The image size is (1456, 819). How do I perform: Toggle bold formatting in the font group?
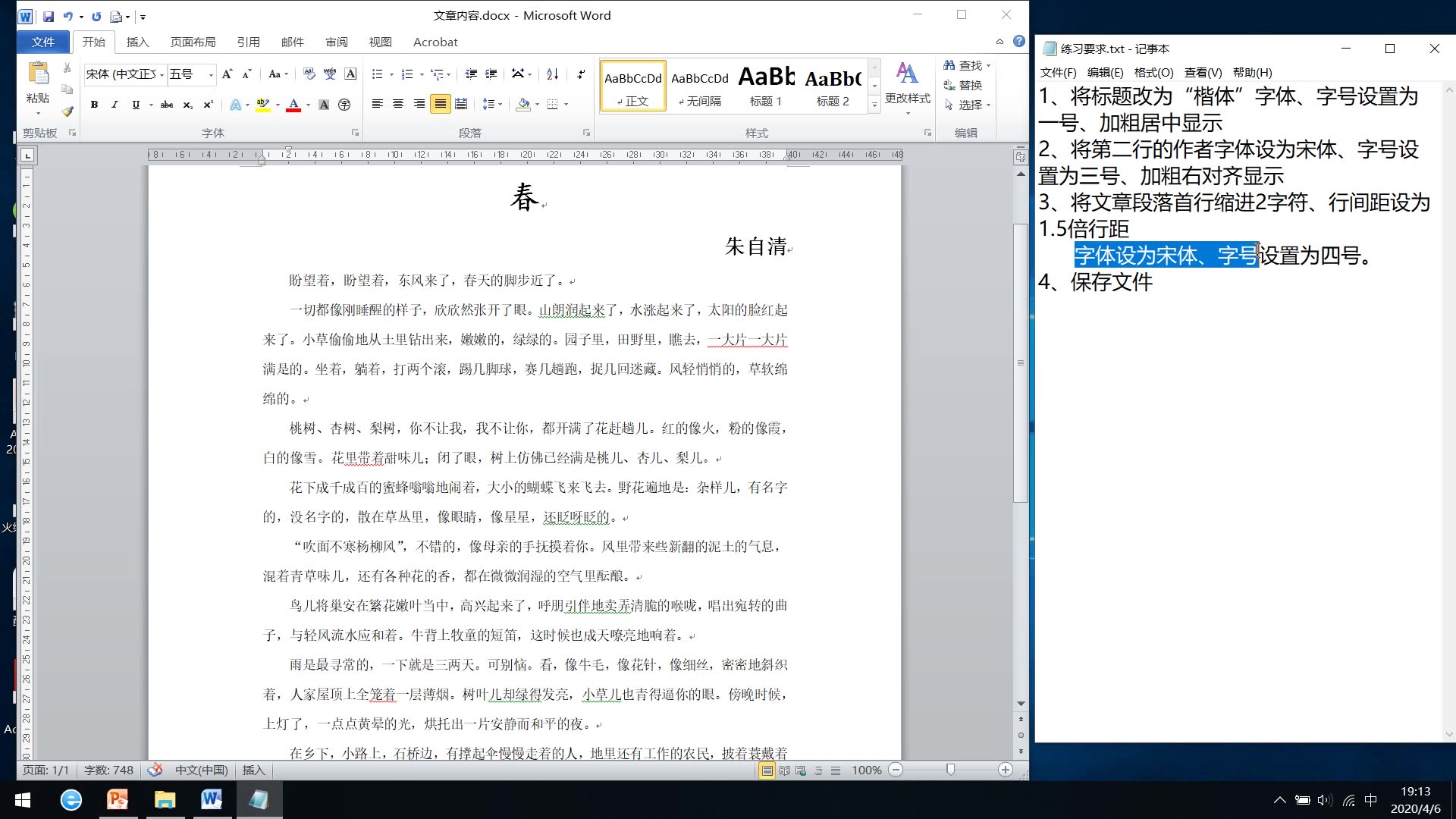click(x=93, y=105)
